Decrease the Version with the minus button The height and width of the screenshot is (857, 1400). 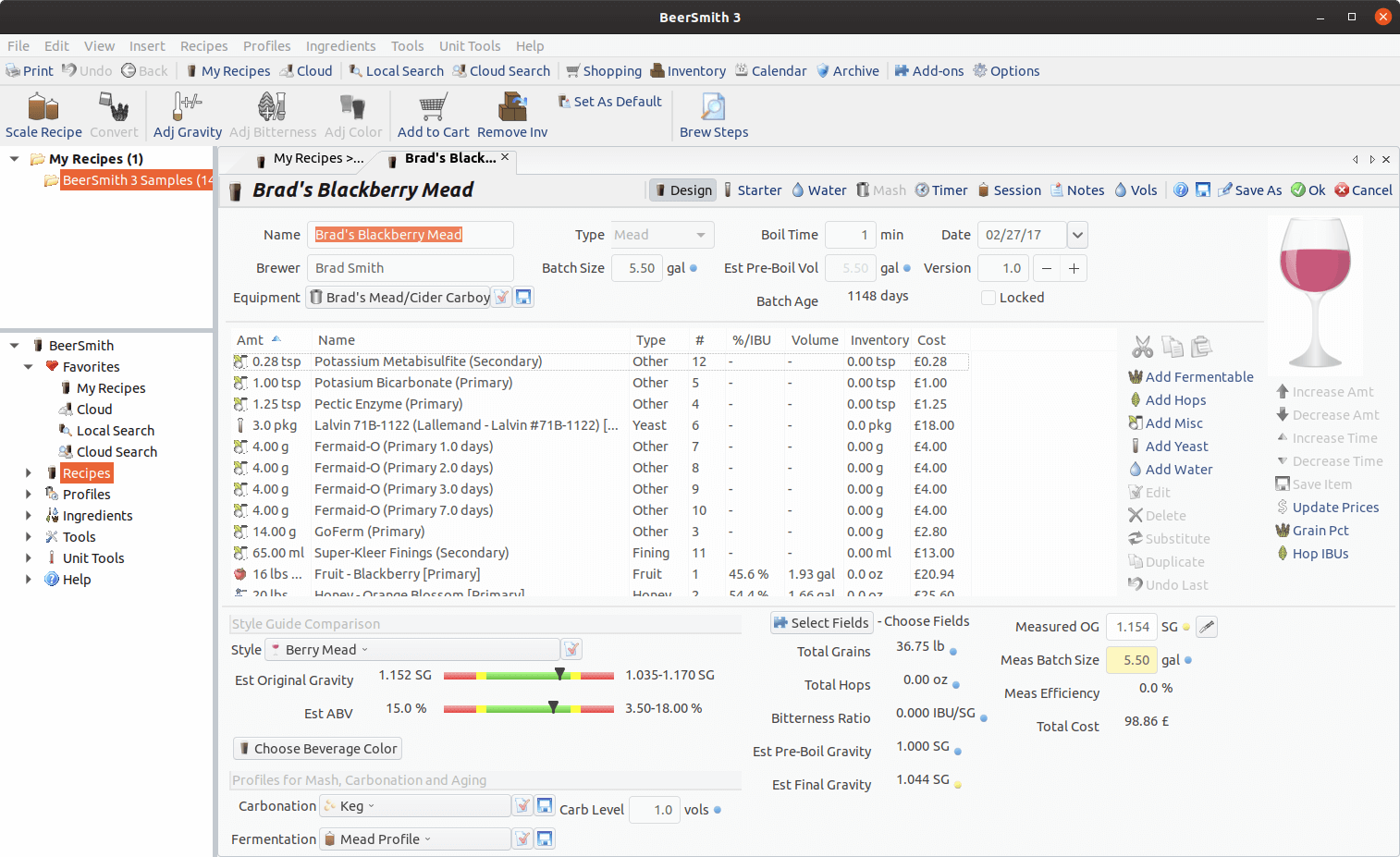(x=1047, y=268)
